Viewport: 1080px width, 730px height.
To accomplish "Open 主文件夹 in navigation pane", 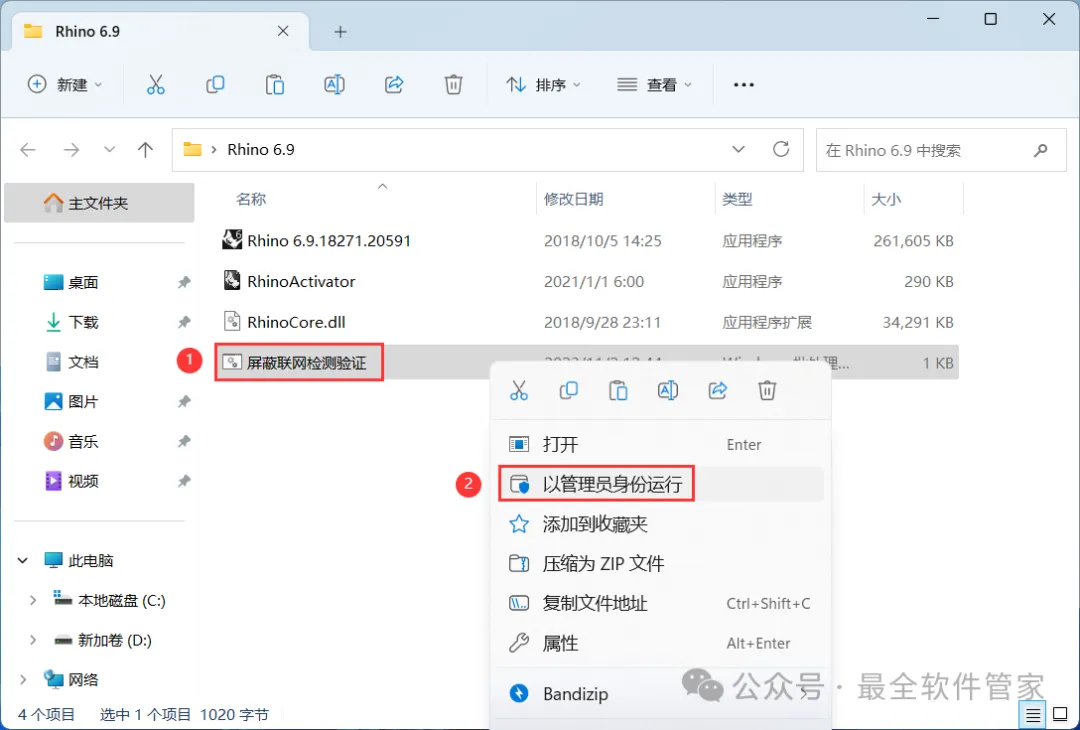I will 99,203.
